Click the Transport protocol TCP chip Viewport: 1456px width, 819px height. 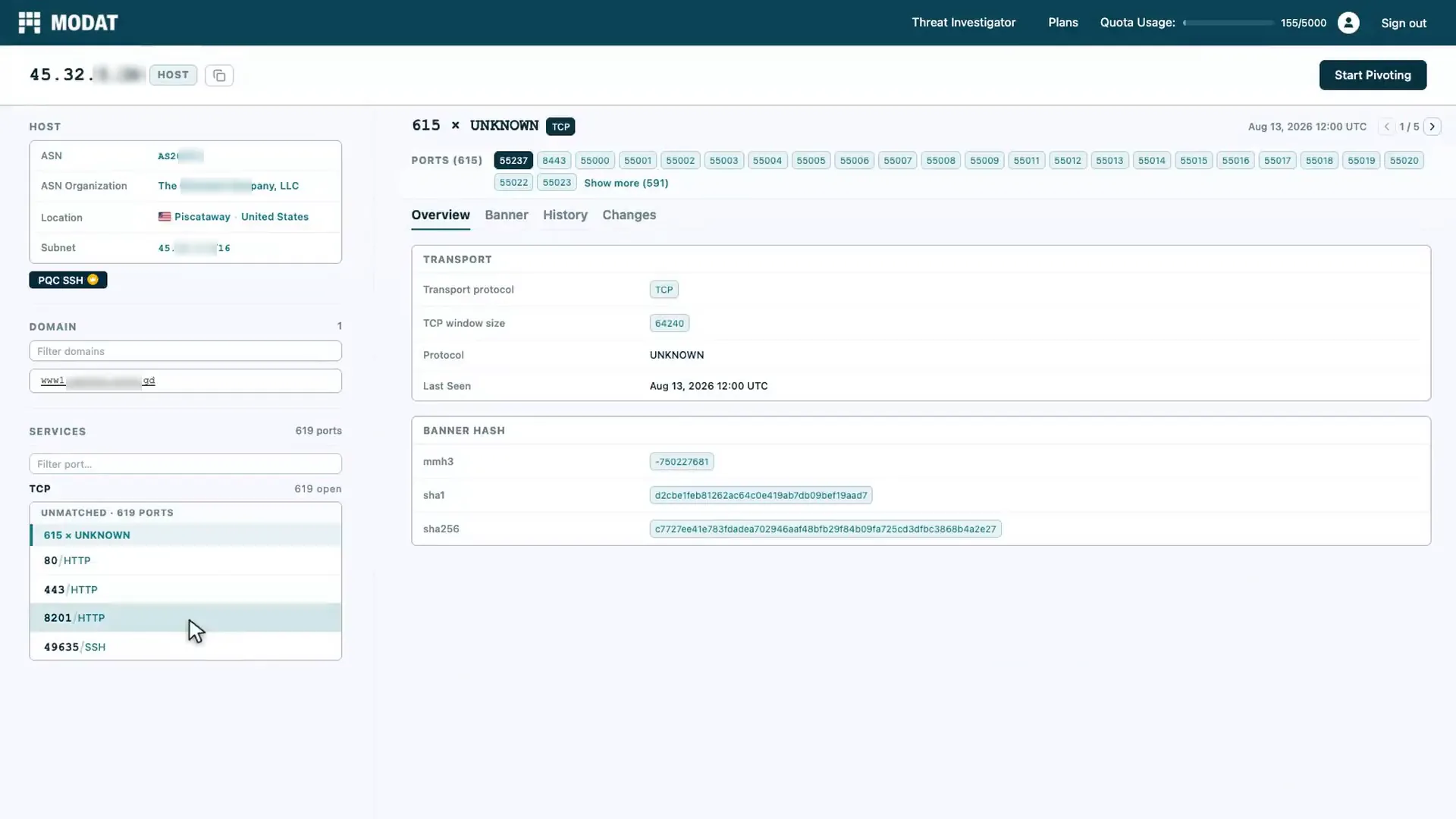[x=664, y=290]
